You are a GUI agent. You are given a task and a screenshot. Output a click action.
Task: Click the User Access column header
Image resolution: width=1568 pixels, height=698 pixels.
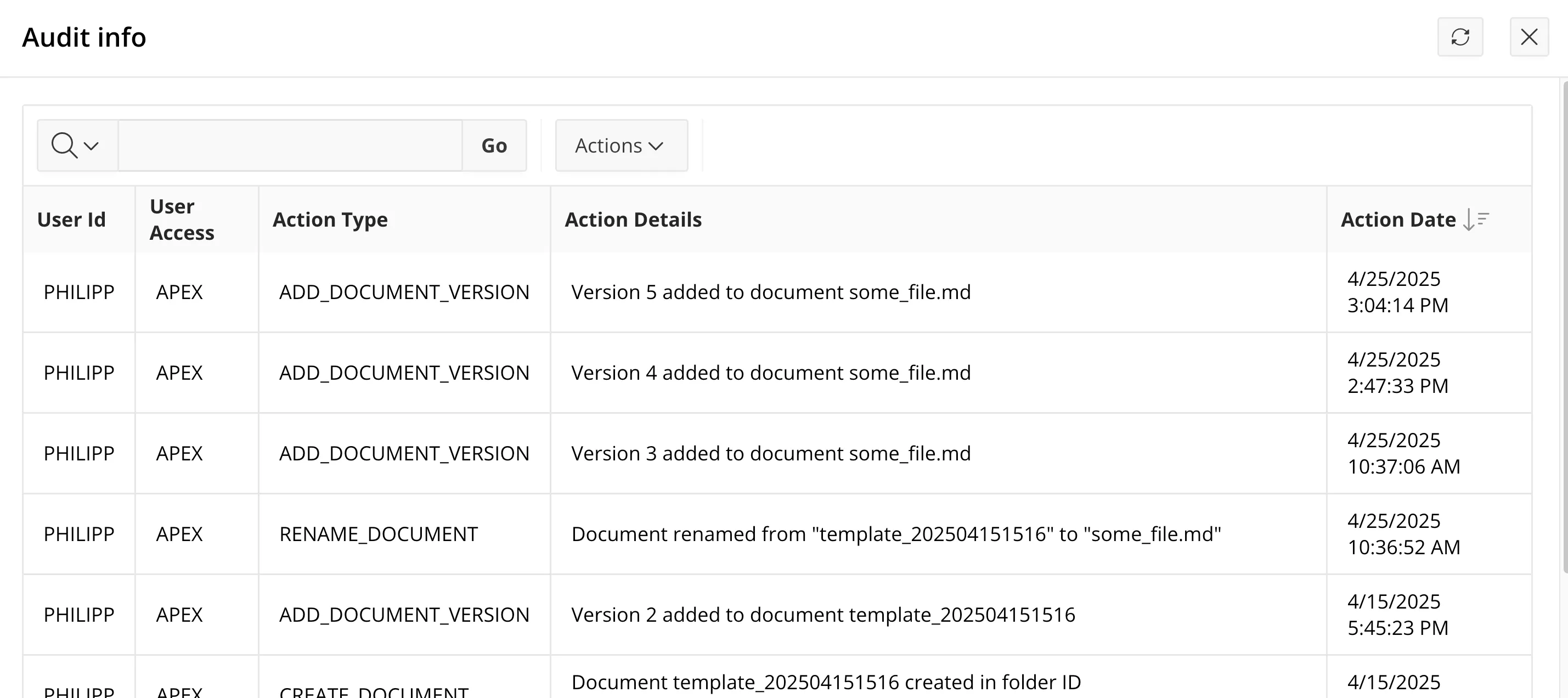pyautogui.click(x=182, y=219)
